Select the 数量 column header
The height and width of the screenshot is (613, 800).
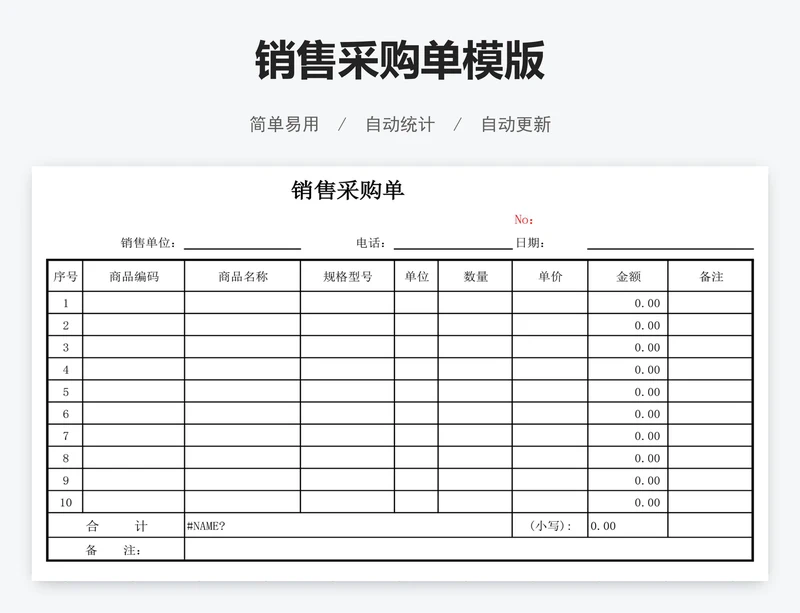[x=476, y=276]
